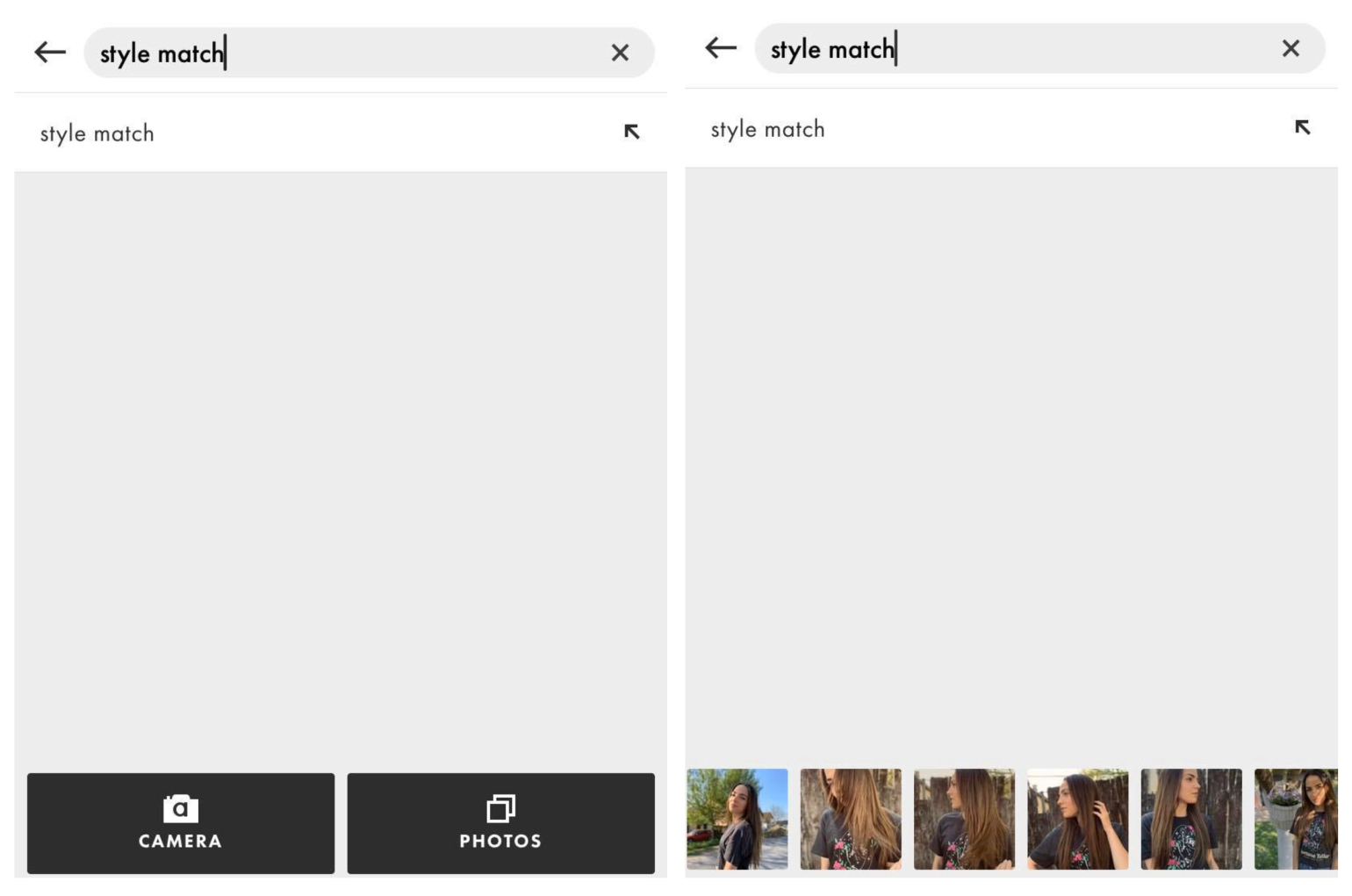Clear the search text on right screen
This screenshot has height=896, width=1352.
(x=1291, y=48)
